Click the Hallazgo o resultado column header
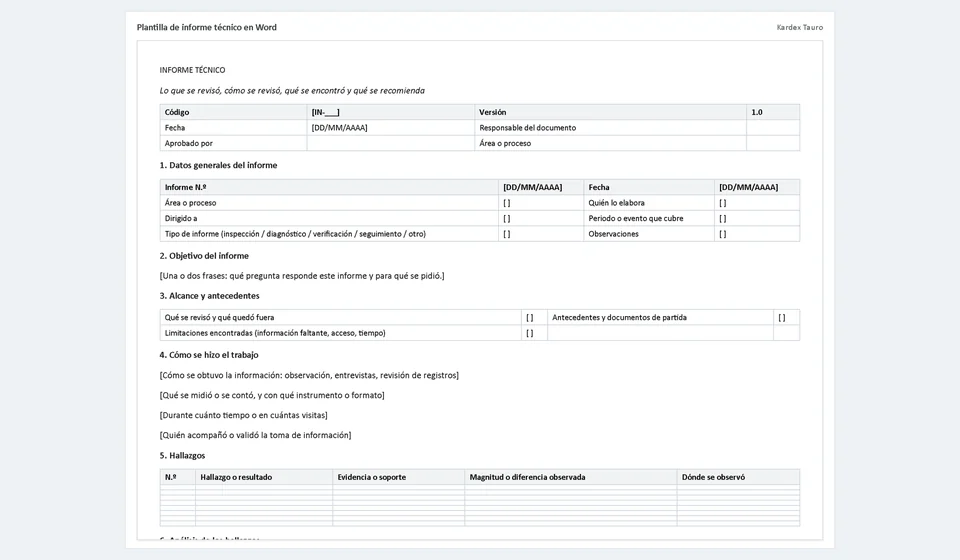Viewport: 960px width, 560px height. [x=236, y=477]
